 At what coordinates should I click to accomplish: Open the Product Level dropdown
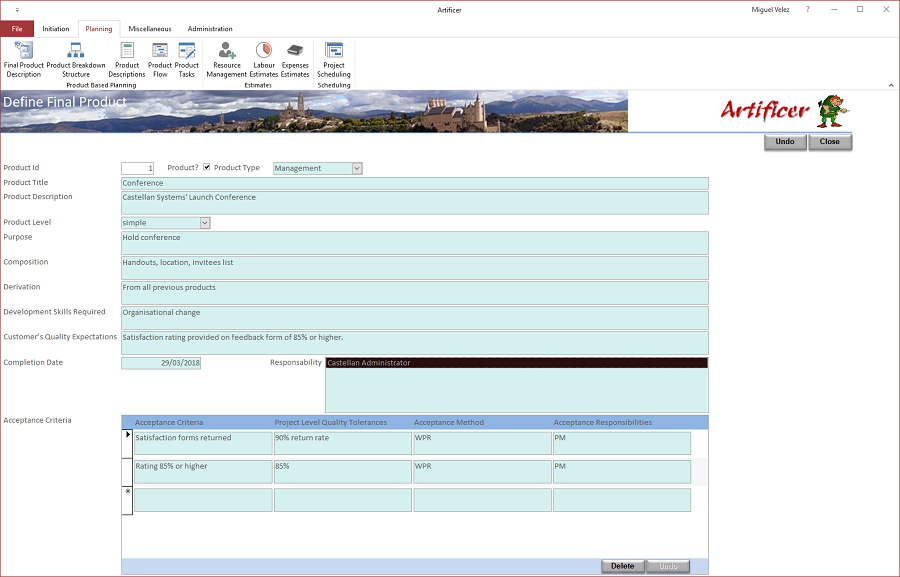205,223
